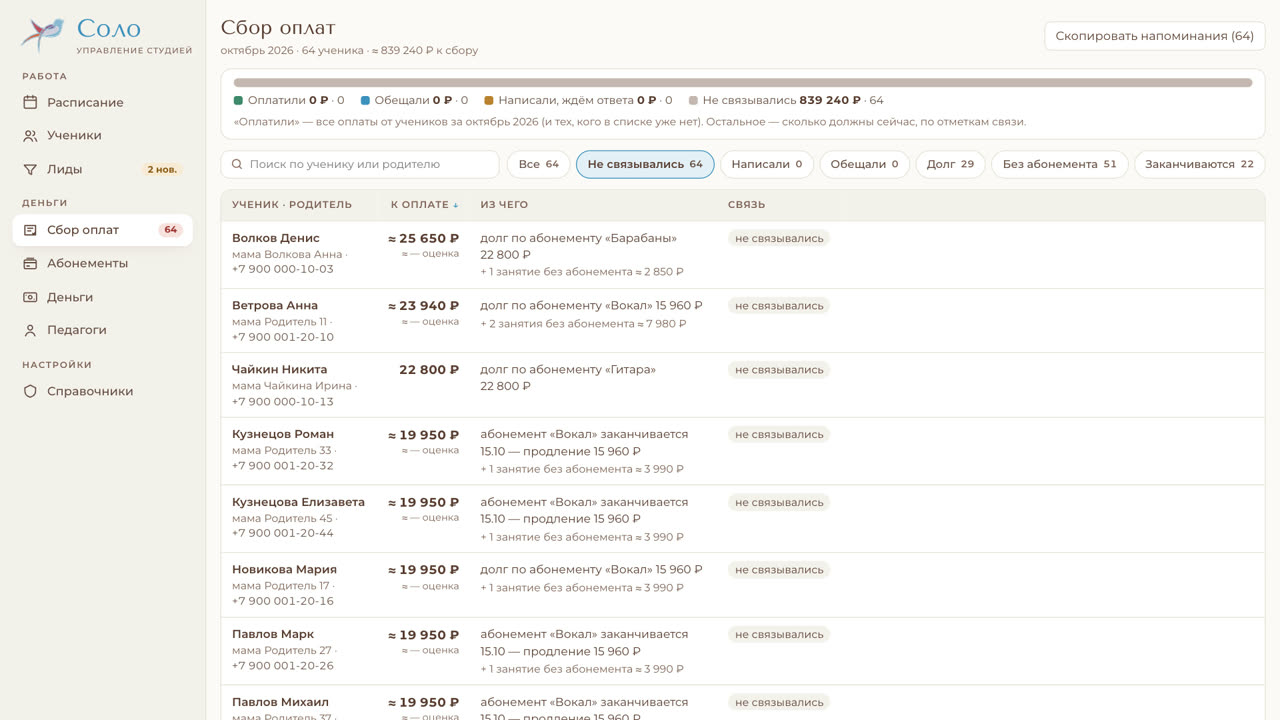Open the Павлов Марк row
1280x720 pixels.
click(x=743, y=651)
